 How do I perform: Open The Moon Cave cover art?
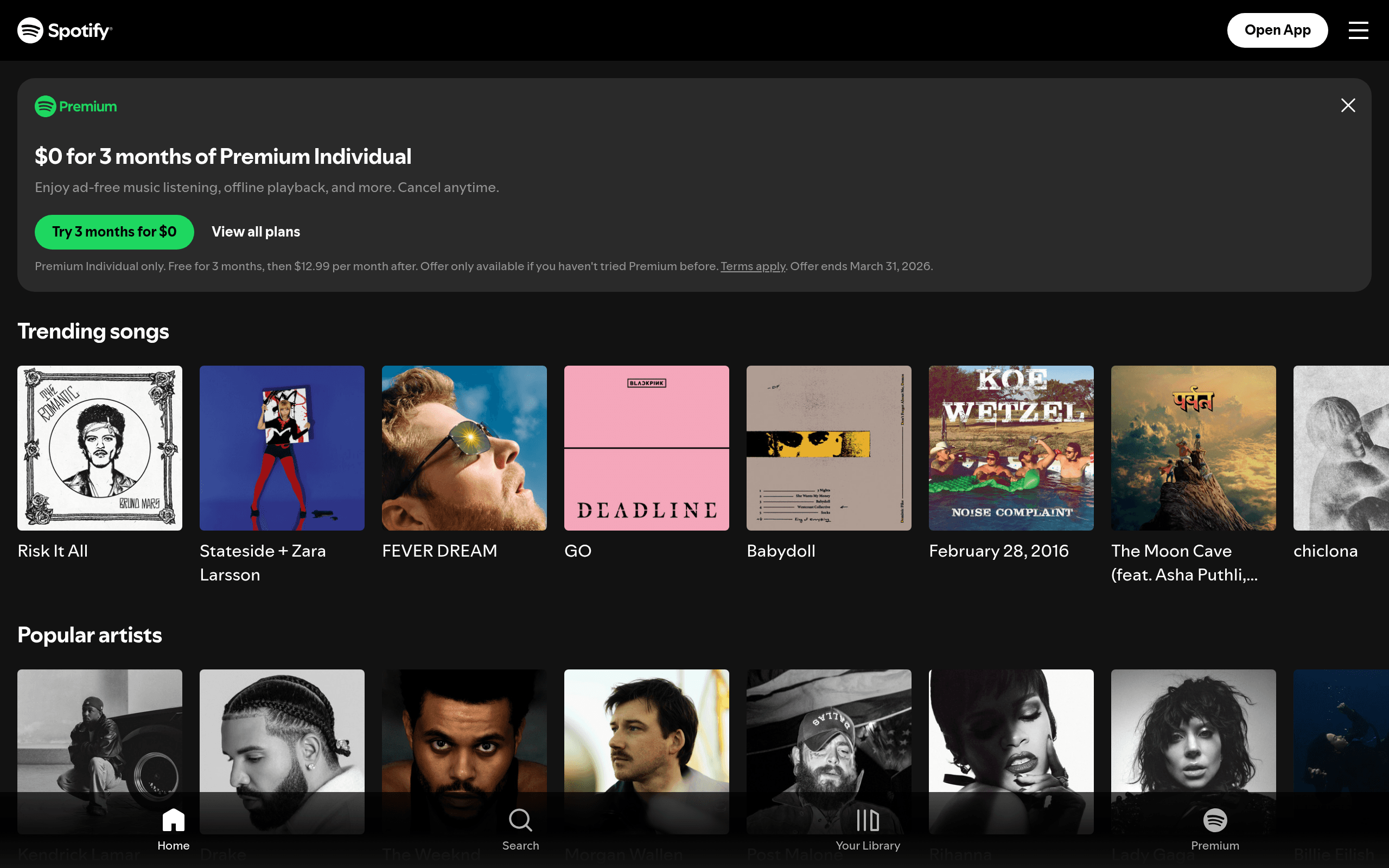coord(1193,448)
